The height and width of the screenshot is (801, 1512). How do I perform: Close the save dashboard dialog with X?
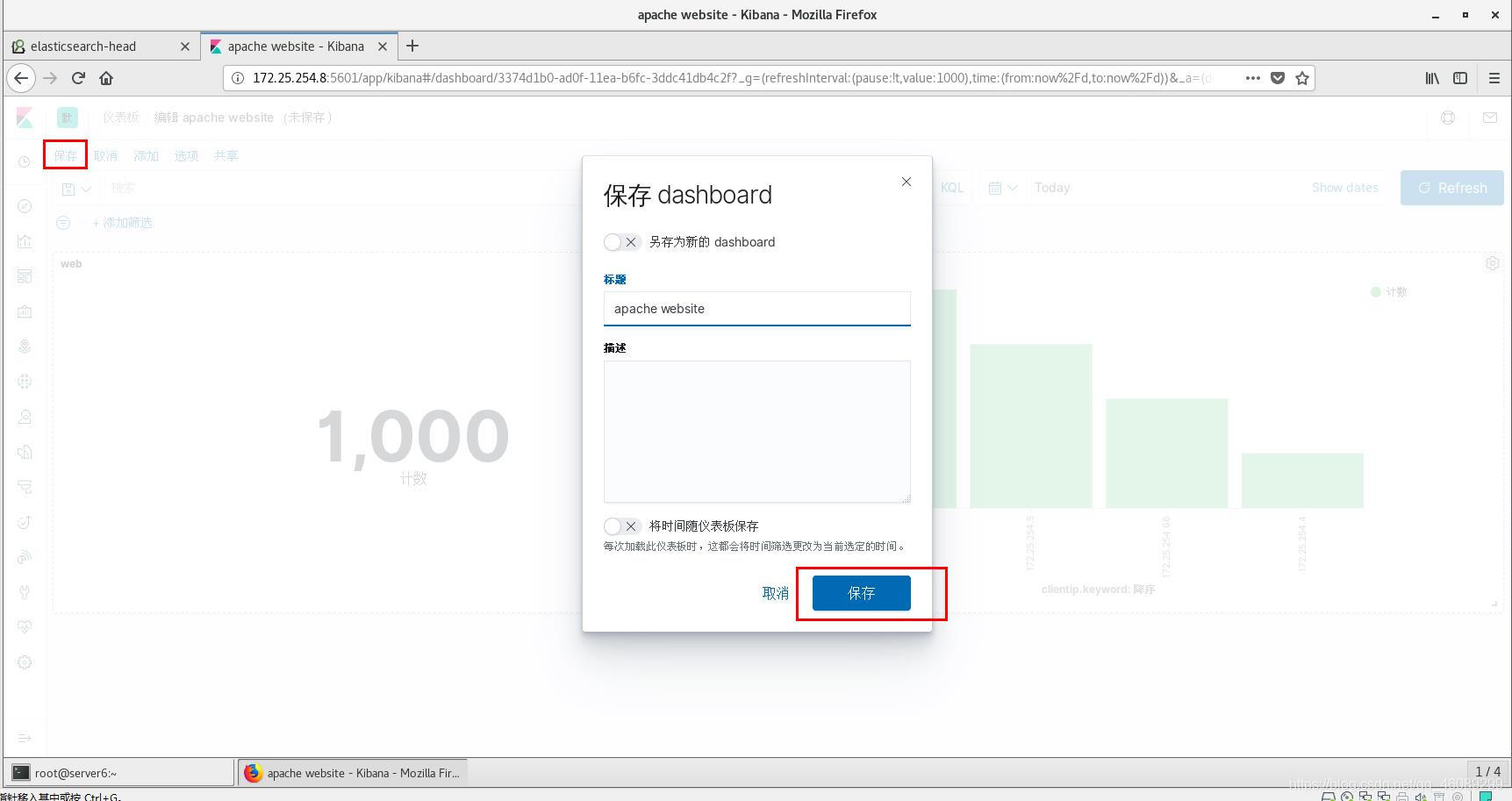906,182
